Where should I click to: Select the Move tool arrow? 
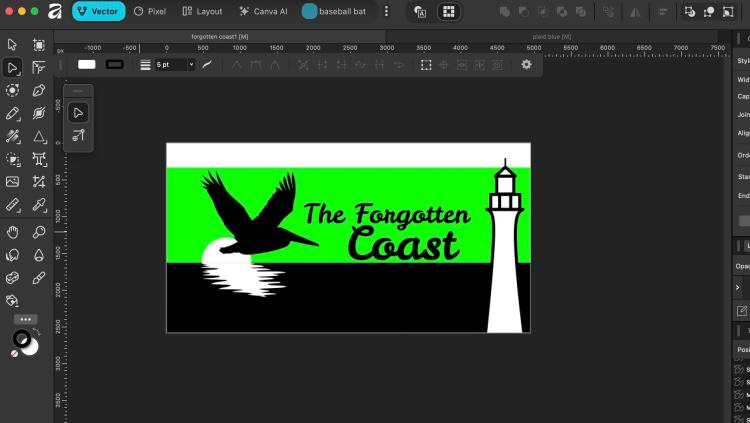click(13, 45)
